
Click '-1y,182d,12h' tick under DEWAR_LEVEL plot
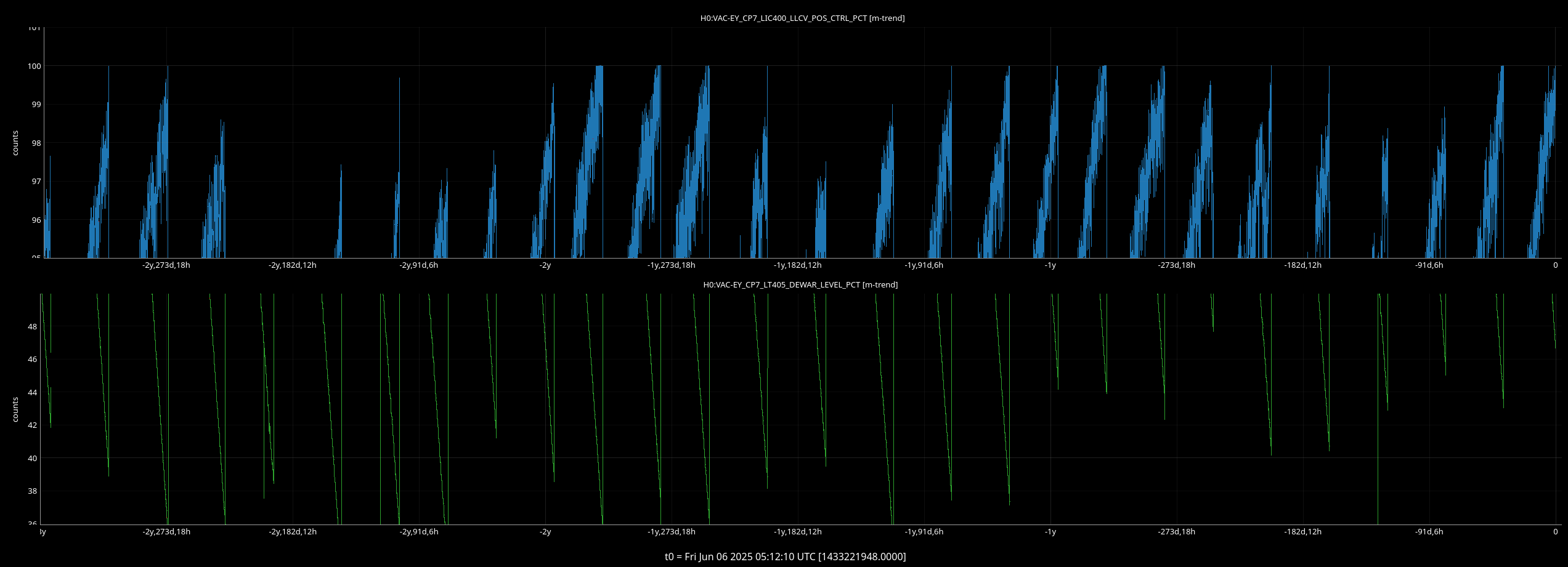click(798, 532)
